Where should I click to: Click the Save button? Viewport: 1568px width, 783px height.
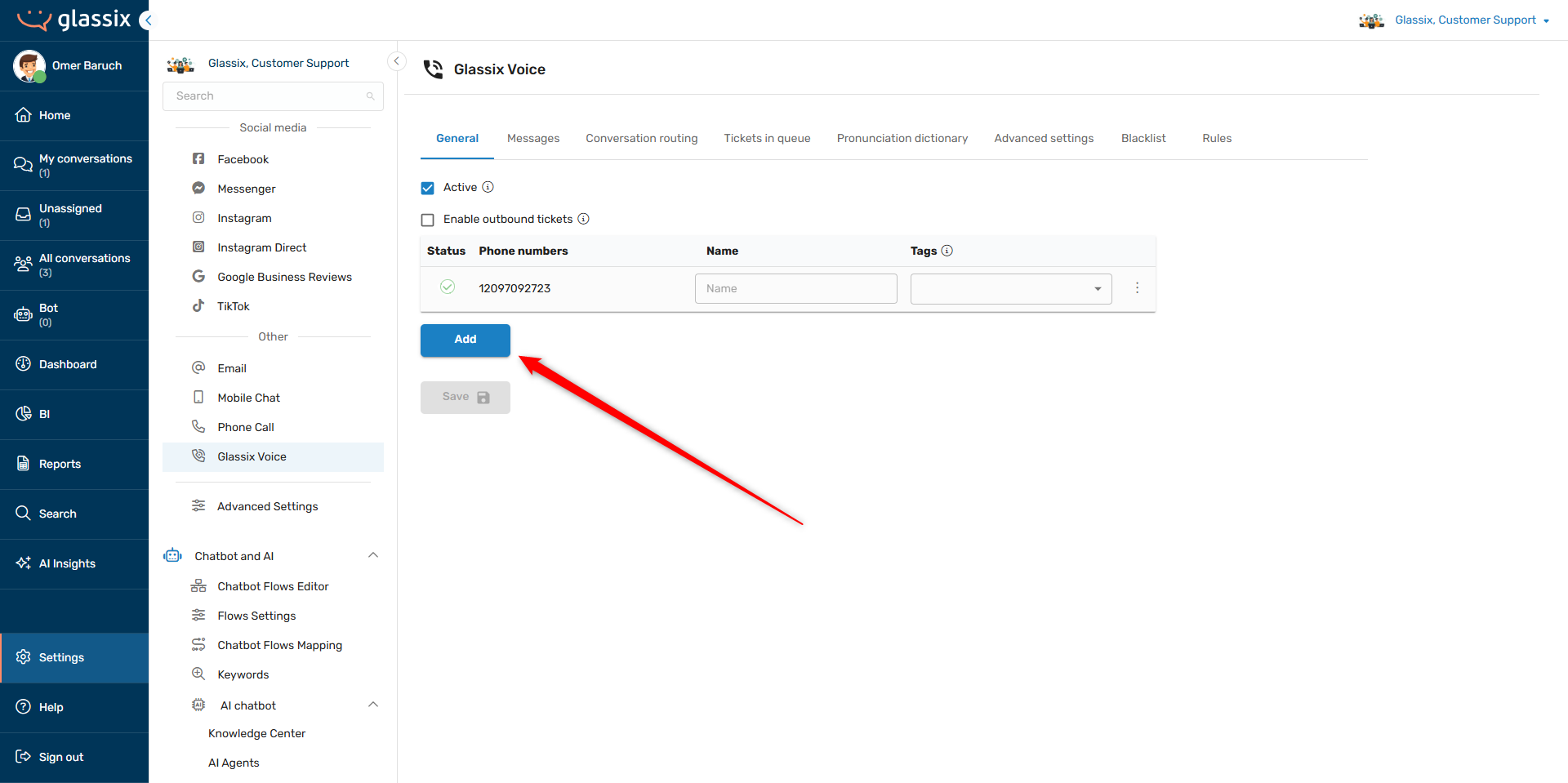465,397
